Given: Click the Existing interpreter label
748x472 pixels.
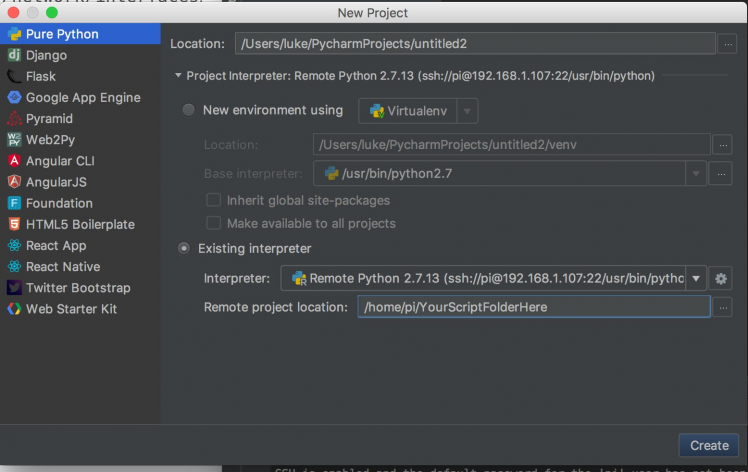Looking at the screenshot, I should coord(254,249).
